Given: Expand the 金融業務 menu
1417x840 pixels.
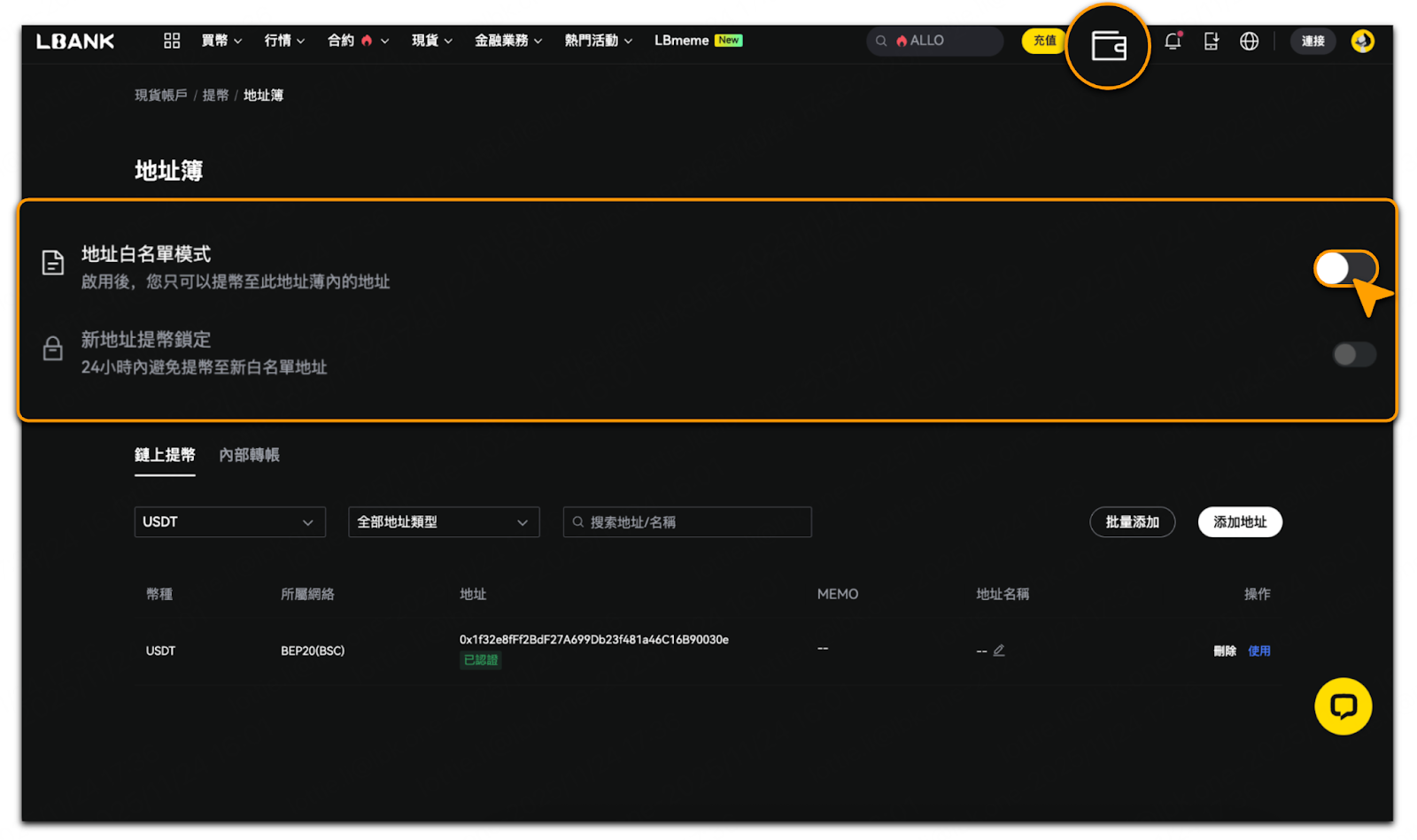Looking at the screenshot, I should tap(508, 41).
